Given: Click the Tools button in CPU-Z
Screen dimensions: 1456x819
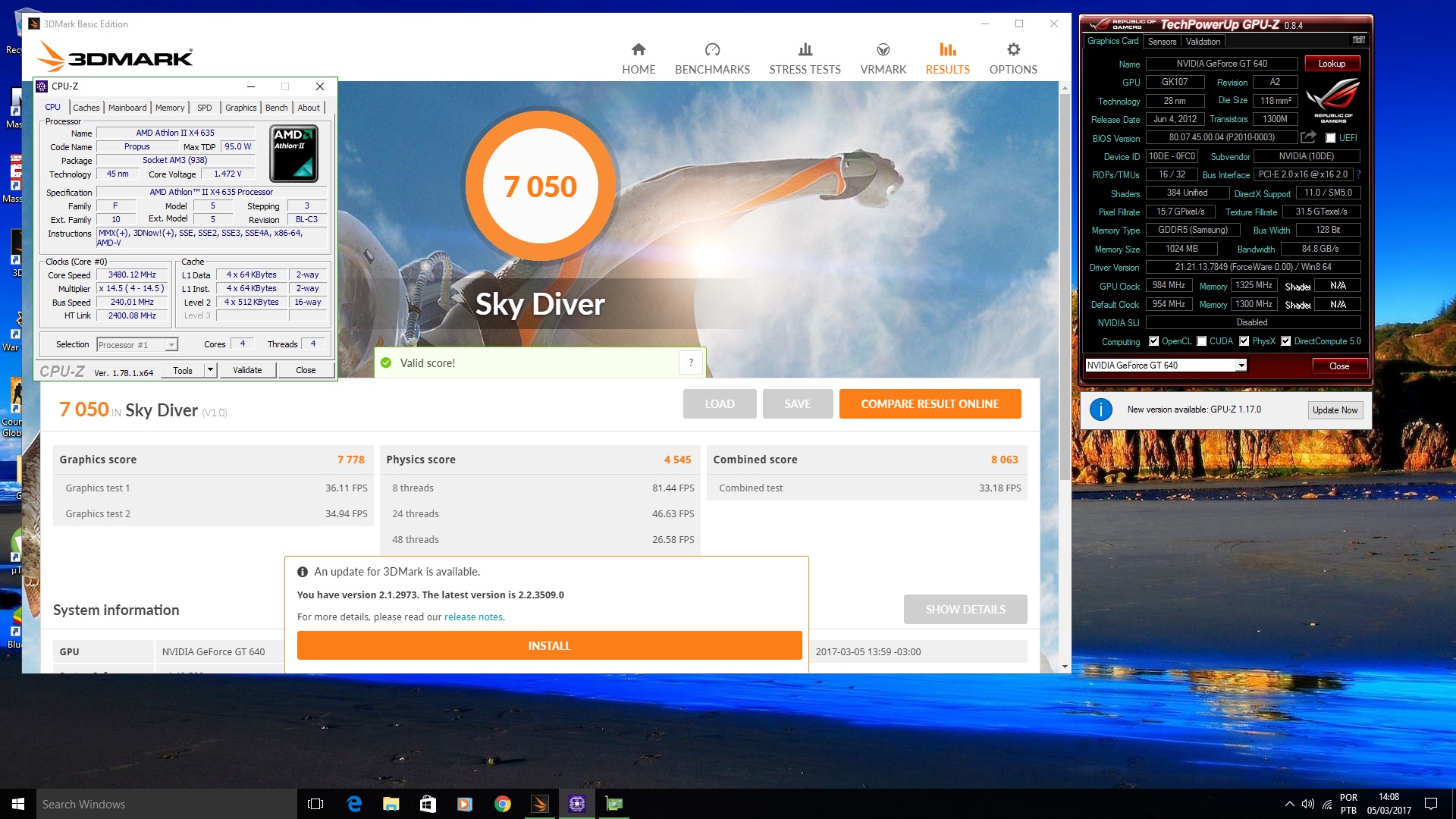Looking at the screenshot, I should 183,370.
